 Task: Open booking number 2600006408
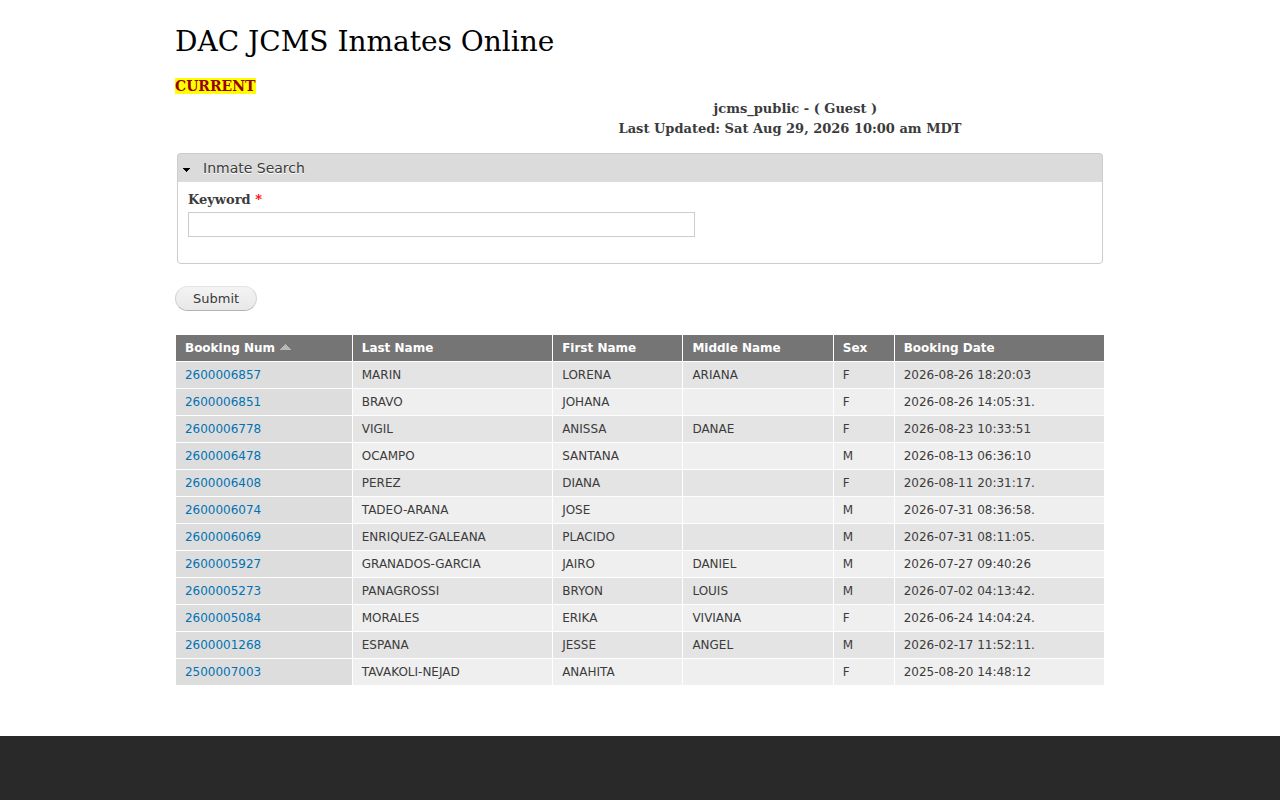(x=223, y=483)
